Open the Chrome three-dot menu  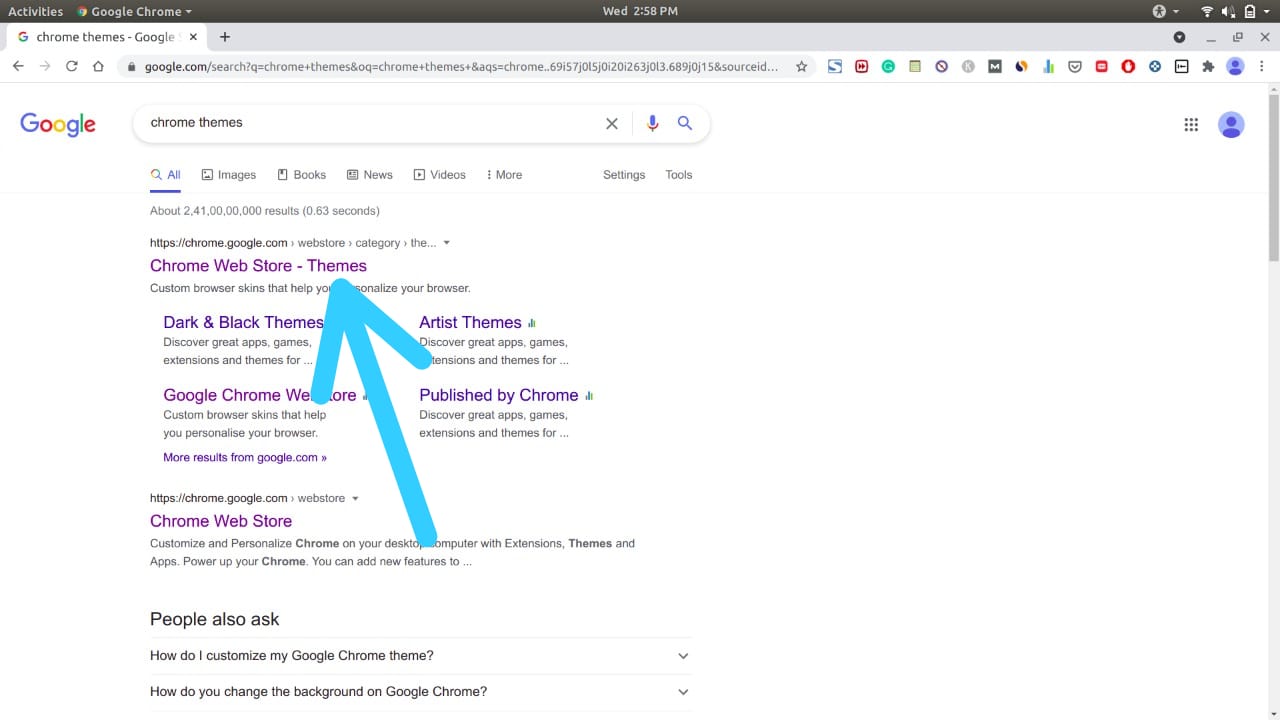click(1263, 67)
